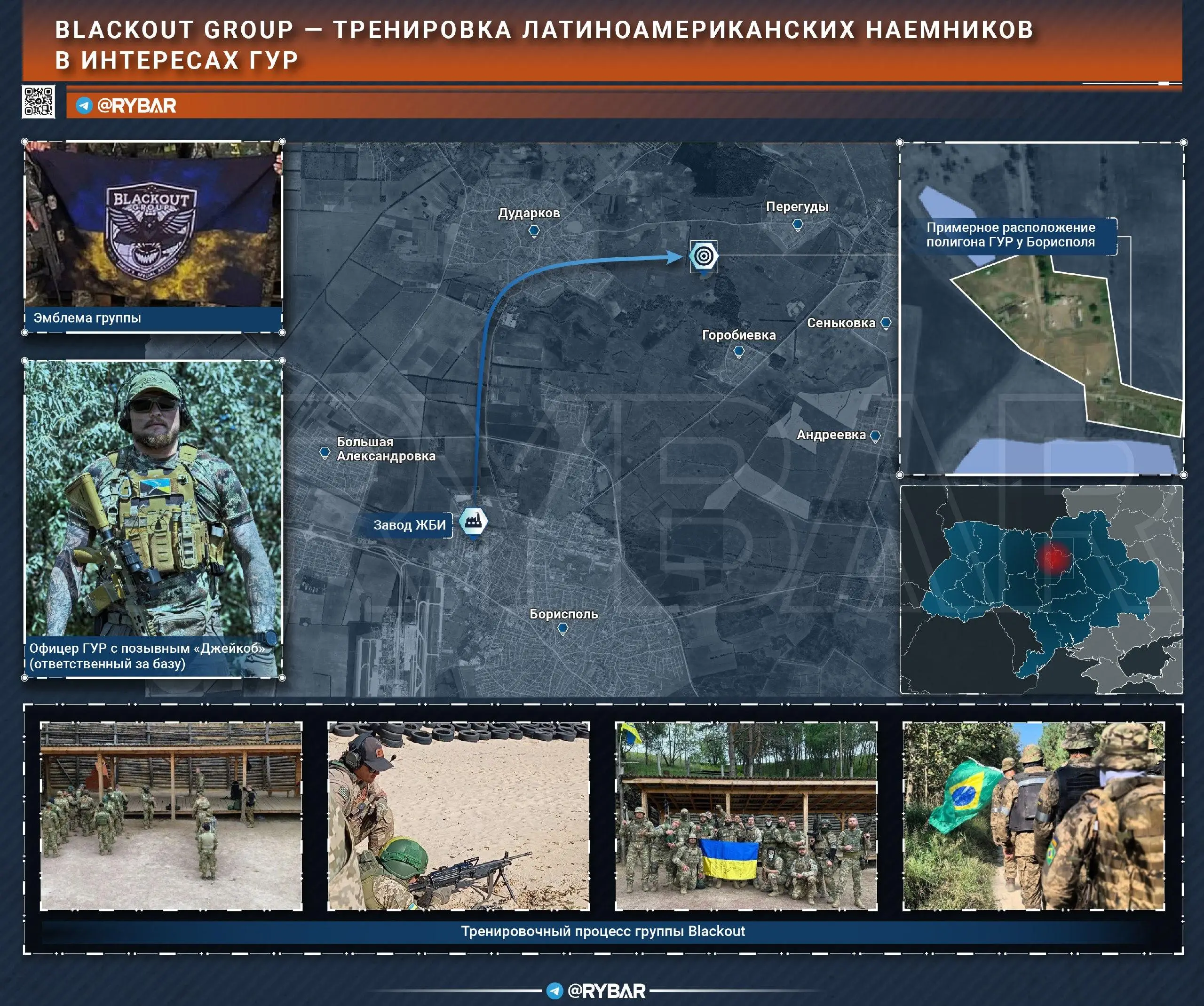
Task: Open the group photo with Ukrainian flag
Action: coord(746,816)
